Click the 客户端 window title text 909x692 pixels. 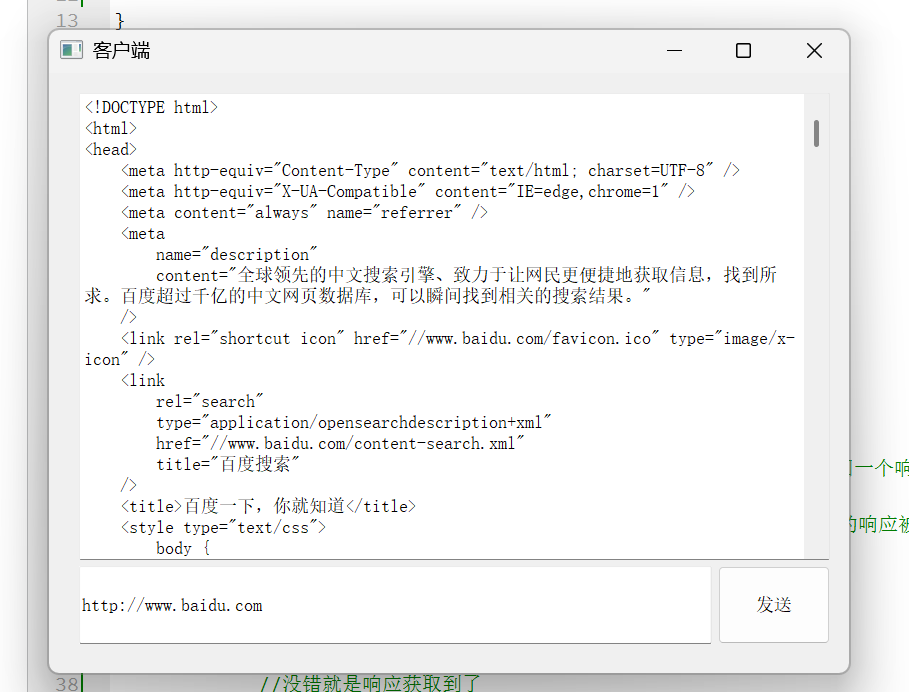point(121,50)
